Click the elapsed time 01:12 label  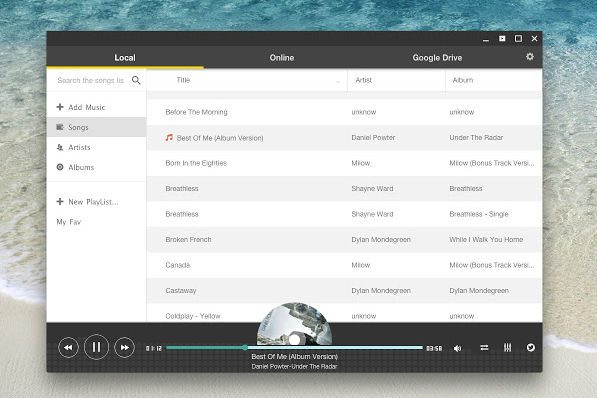154,348
